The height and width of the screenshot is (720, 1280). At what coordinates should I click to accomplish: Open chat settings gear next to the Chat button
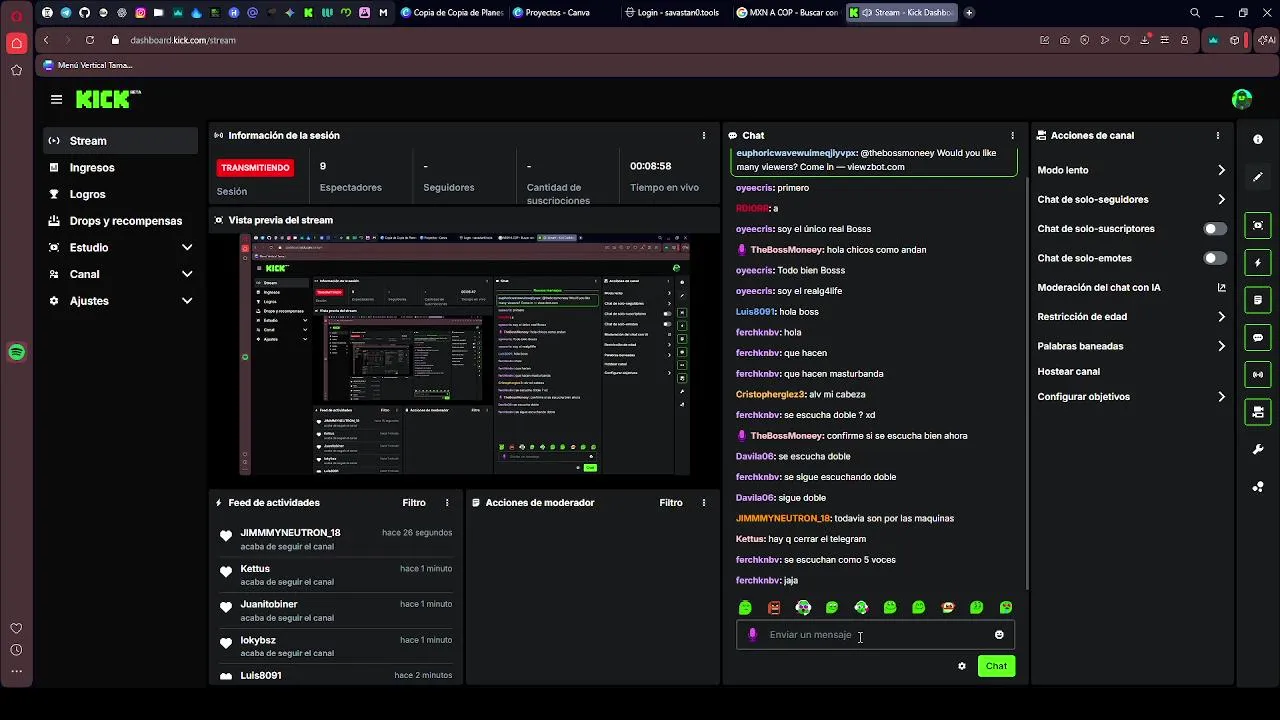coord(962,666)
